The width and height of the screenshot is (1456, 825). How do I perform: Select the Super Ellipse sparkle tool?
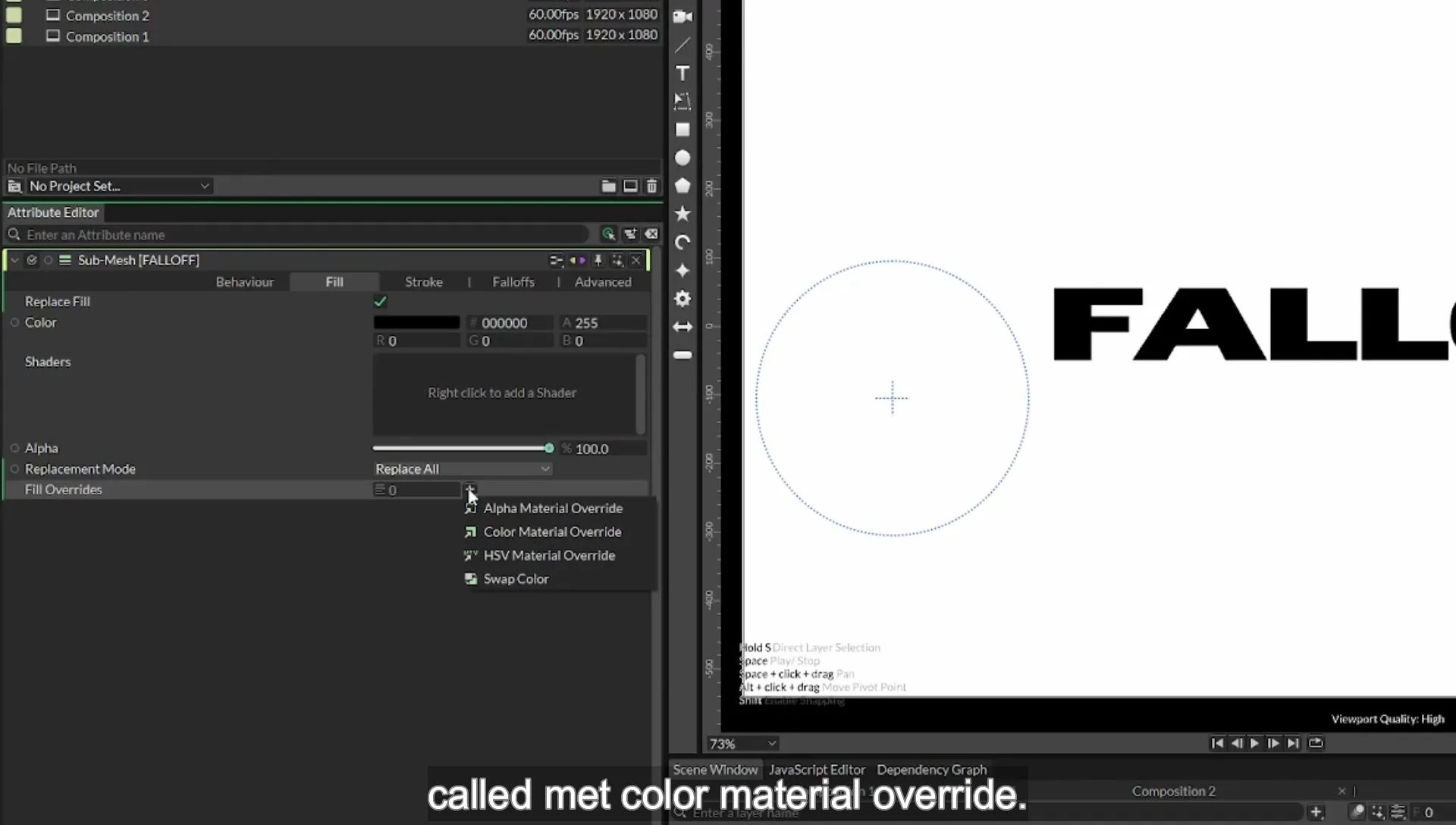pos(682,271)
